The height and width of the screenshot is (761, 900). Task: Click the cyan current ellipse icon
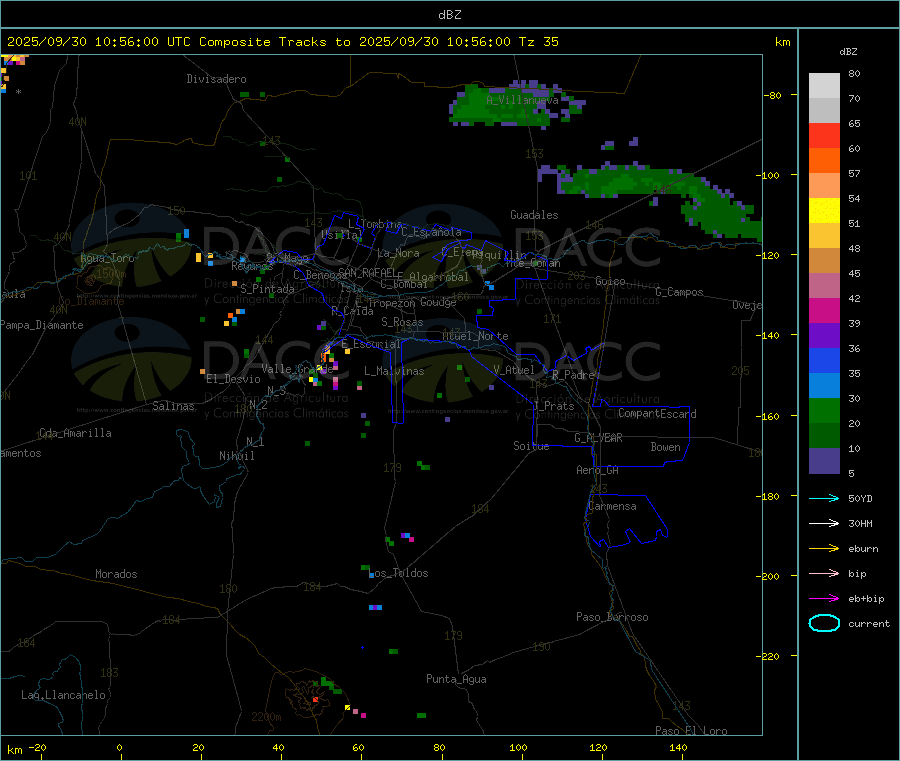pyautogui.click(x=824, y=623)
